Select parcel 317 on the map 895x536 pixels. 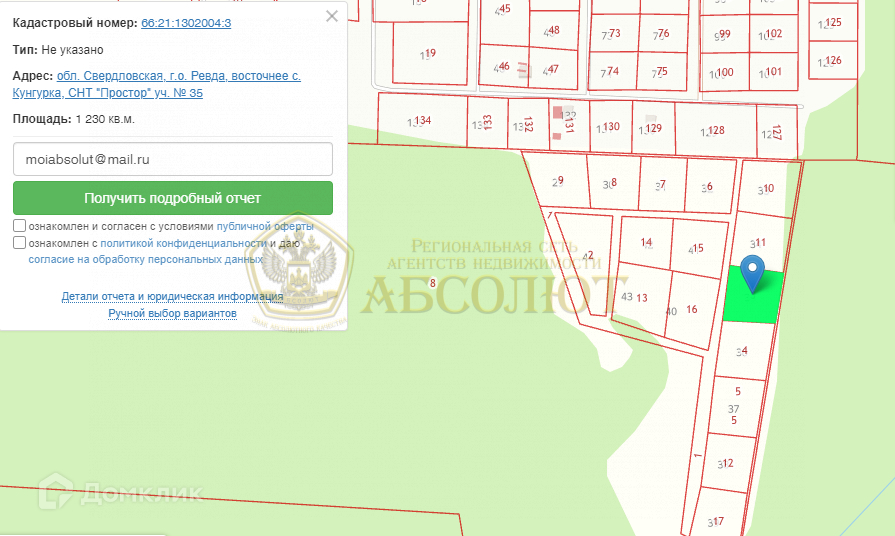point(716,521)
